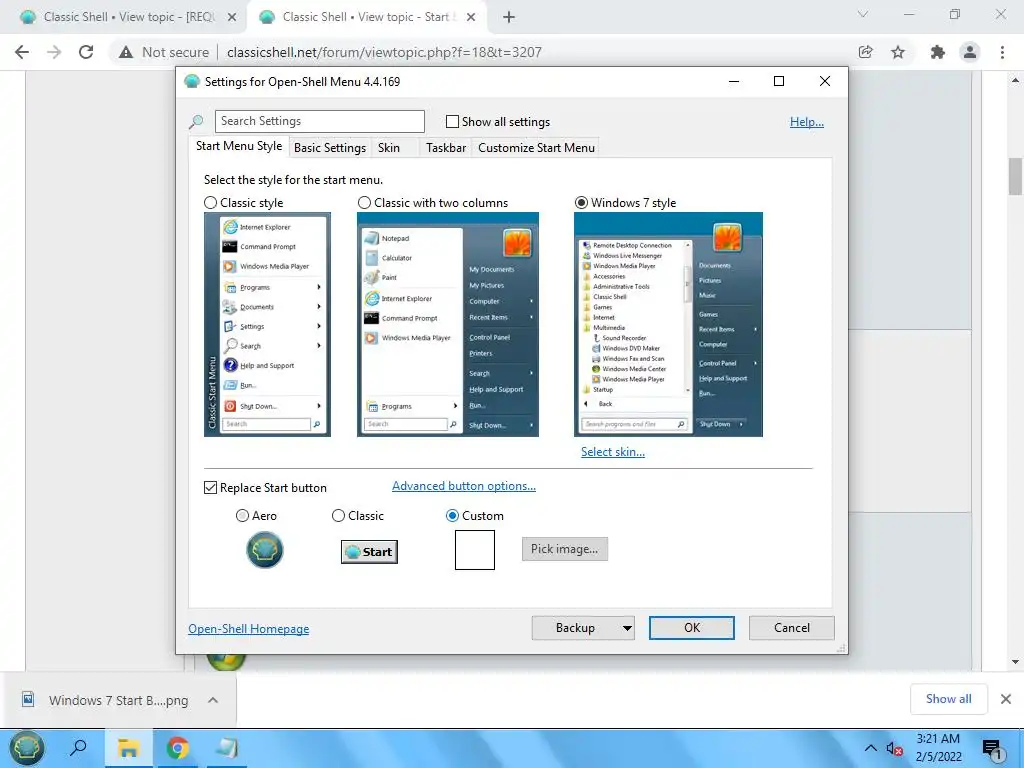Click the Aero shell button preview
Image resolution: width=1024 pixels, height=768 pixels.
264,550
